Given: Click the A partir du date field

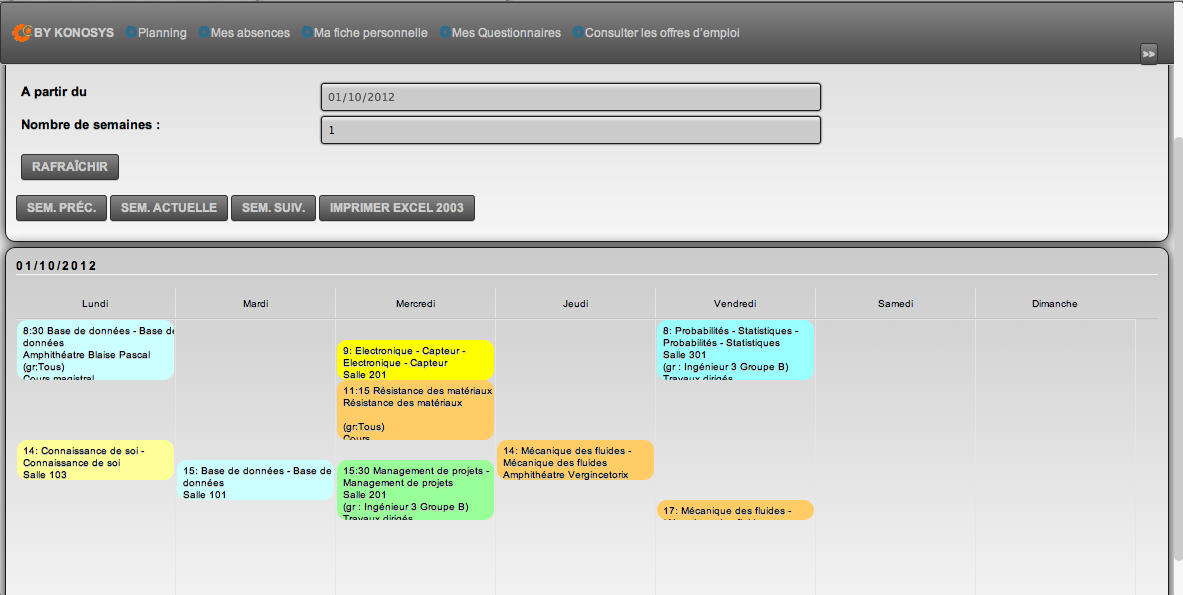Looking at the screenshot, I should 570,97.
